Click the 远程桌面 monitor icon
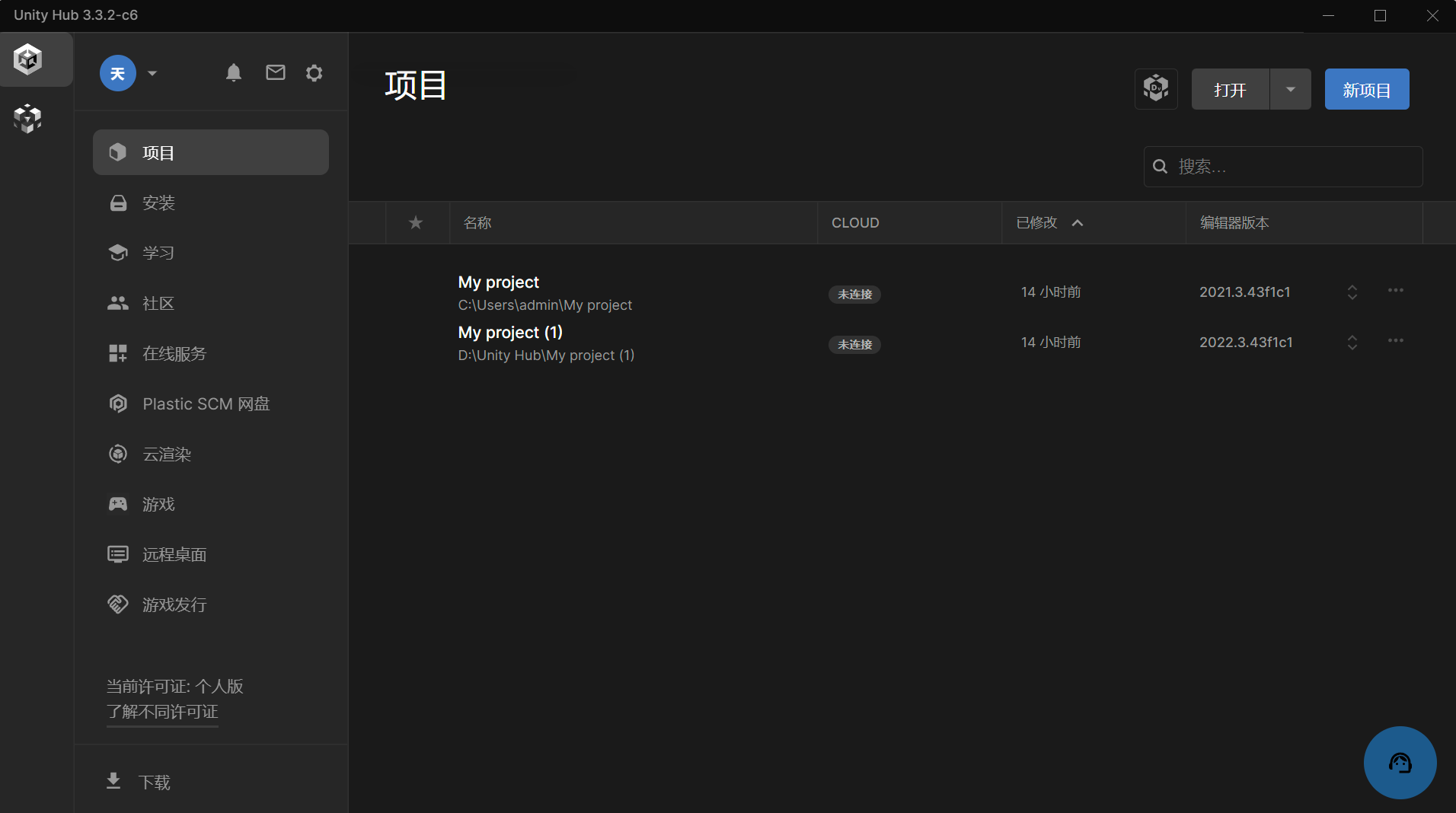 pyautogui.click(x=118, y=554)
